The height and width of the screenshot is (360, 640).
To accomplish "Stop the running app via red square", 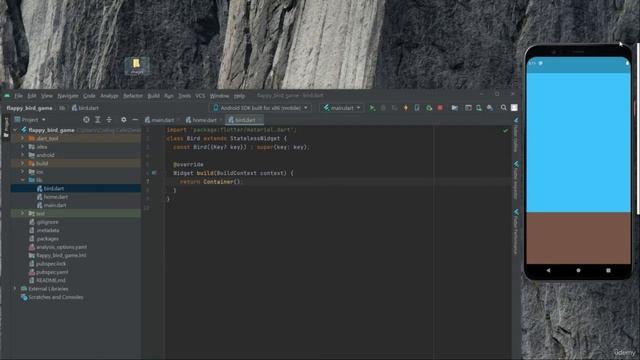I will point(440,108).
